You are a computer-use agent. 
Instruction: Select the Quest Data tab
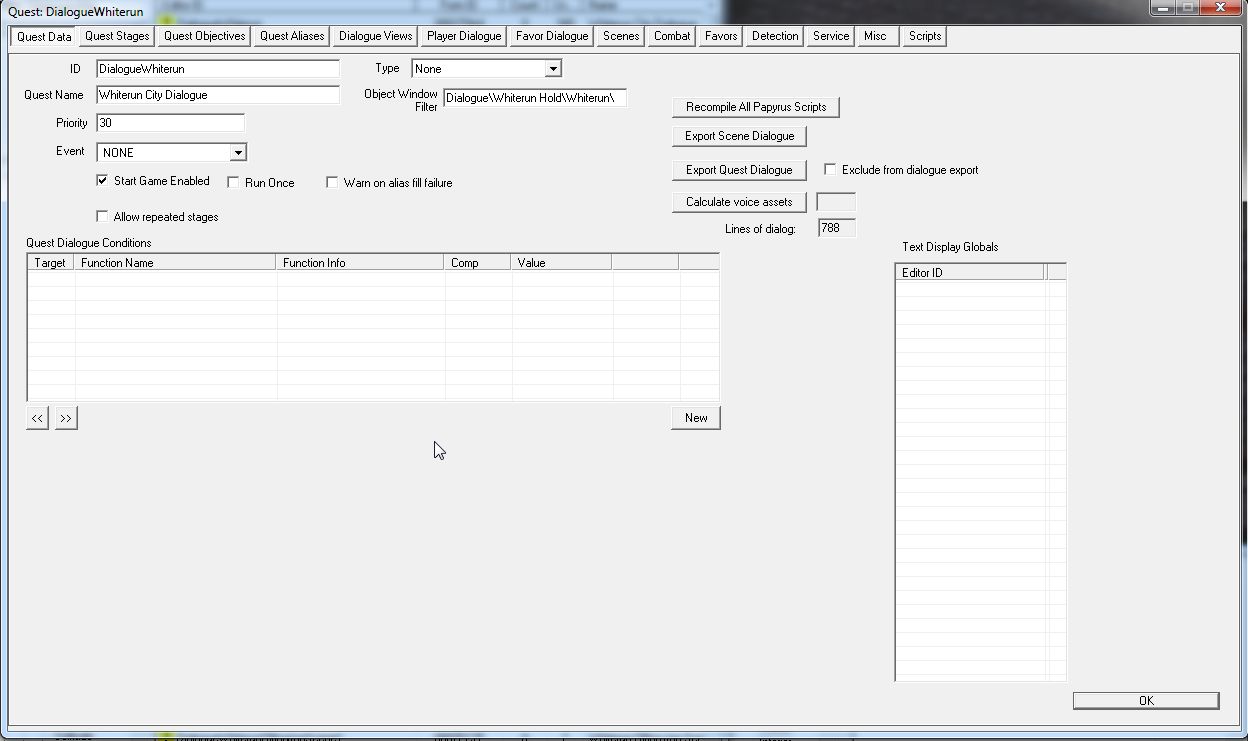tap(44, 36)
